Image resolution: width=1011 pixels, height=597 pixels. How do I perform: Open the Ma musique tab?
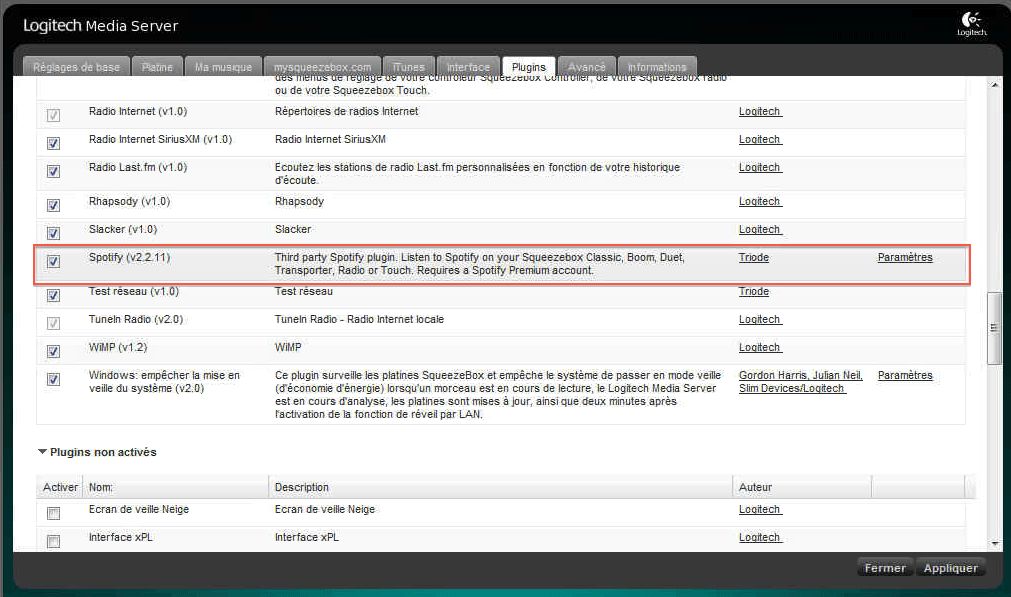(223, 66)
